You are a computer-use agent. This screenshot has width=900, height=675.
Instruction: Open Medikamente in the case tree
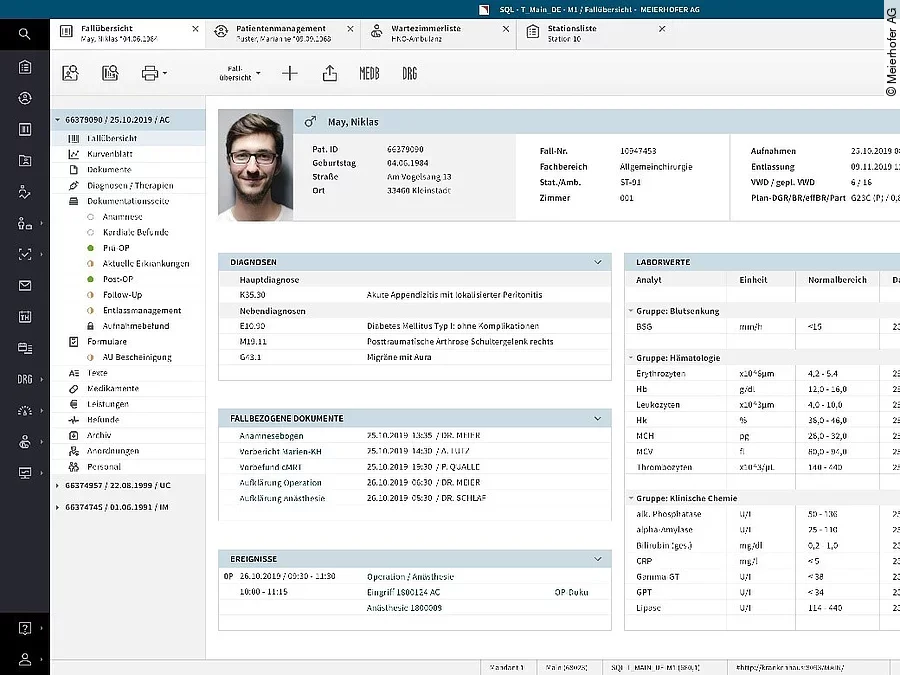coord(112,388)
